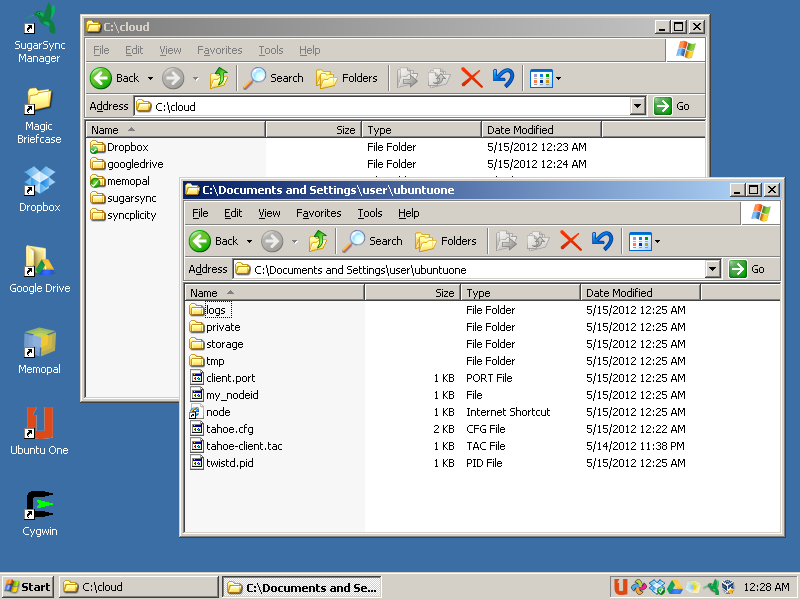The width and height of the screenshot is (800, 600).
Task: Select the Dropbox desktop shortcut
Action: 39,190
